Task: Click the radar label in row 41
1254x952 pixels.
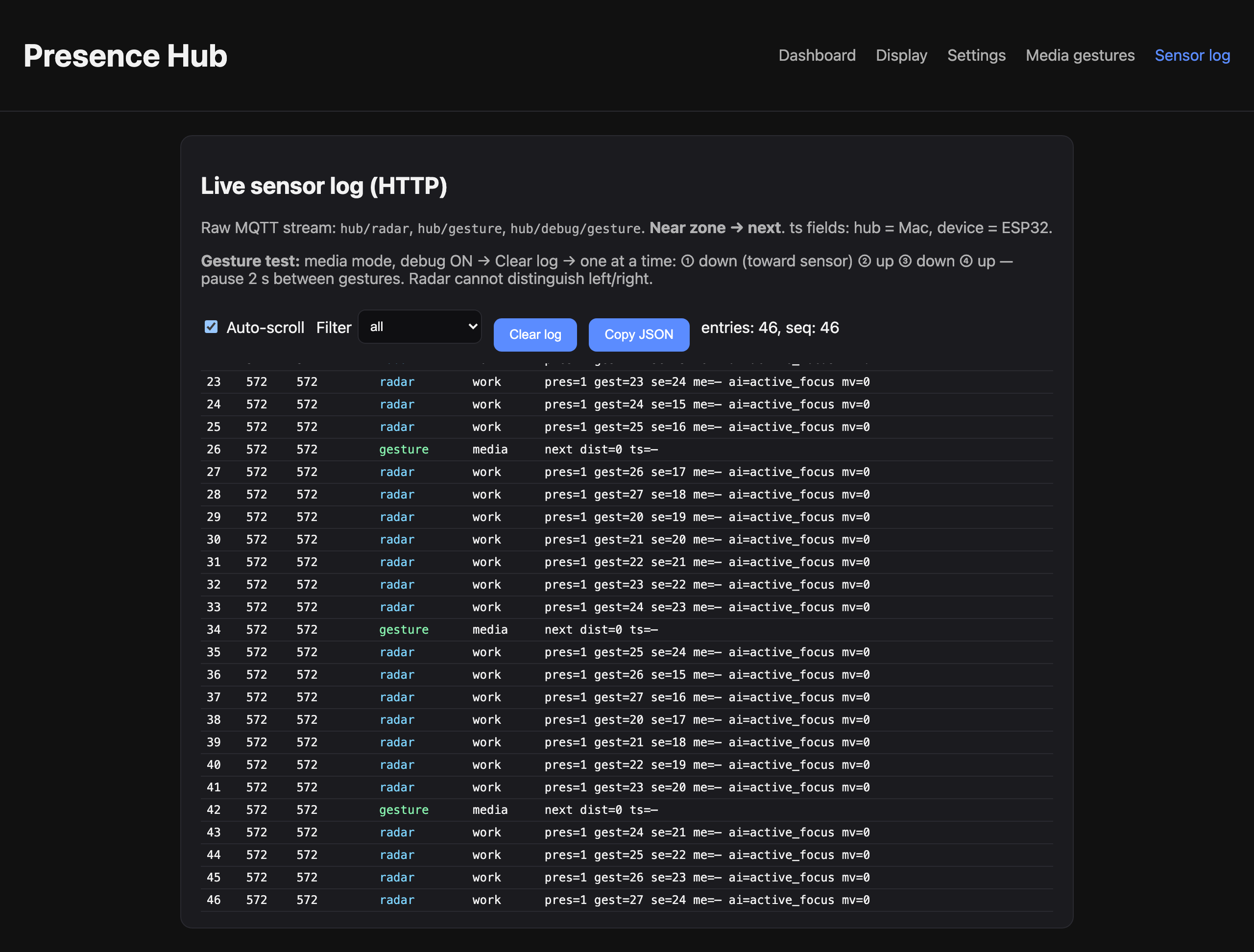Action: click(x=397, y=787)
